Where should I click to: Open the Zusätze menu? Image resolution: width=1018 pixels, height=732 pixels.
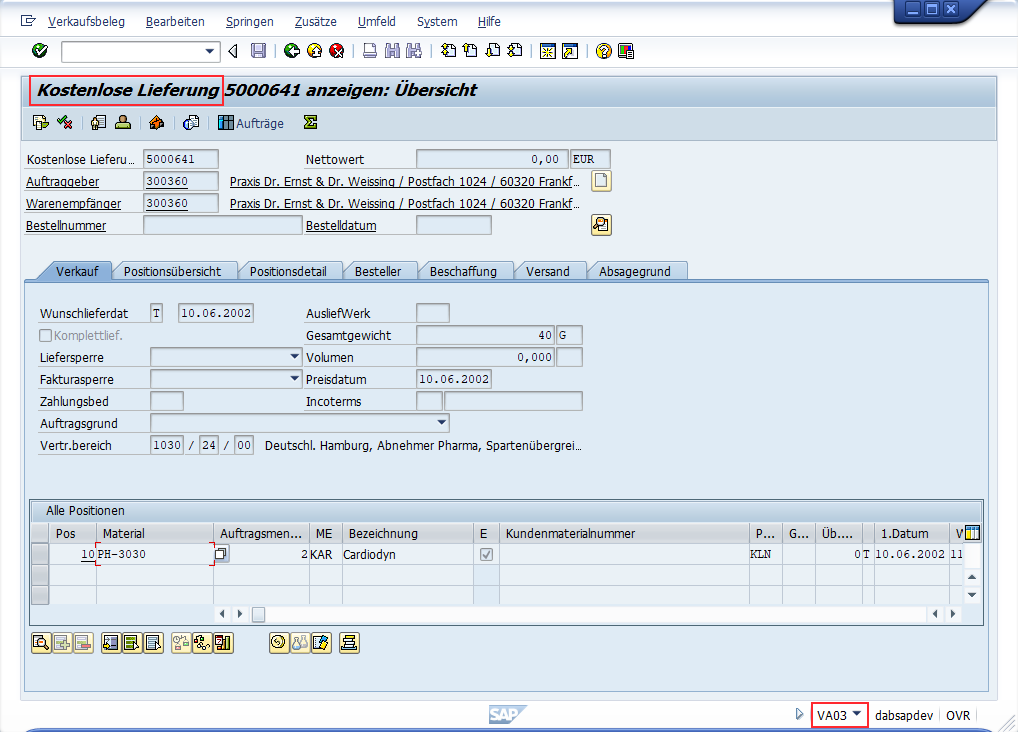(316, 21)
